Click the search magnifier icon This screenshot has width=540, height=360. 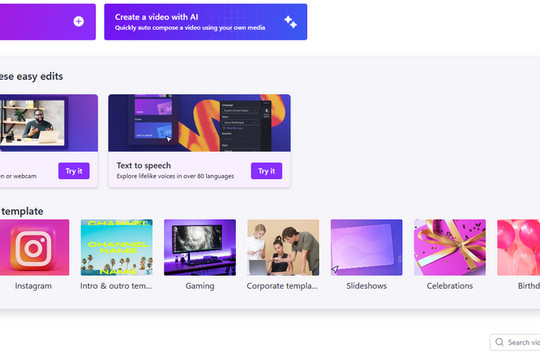pos(499,342)
